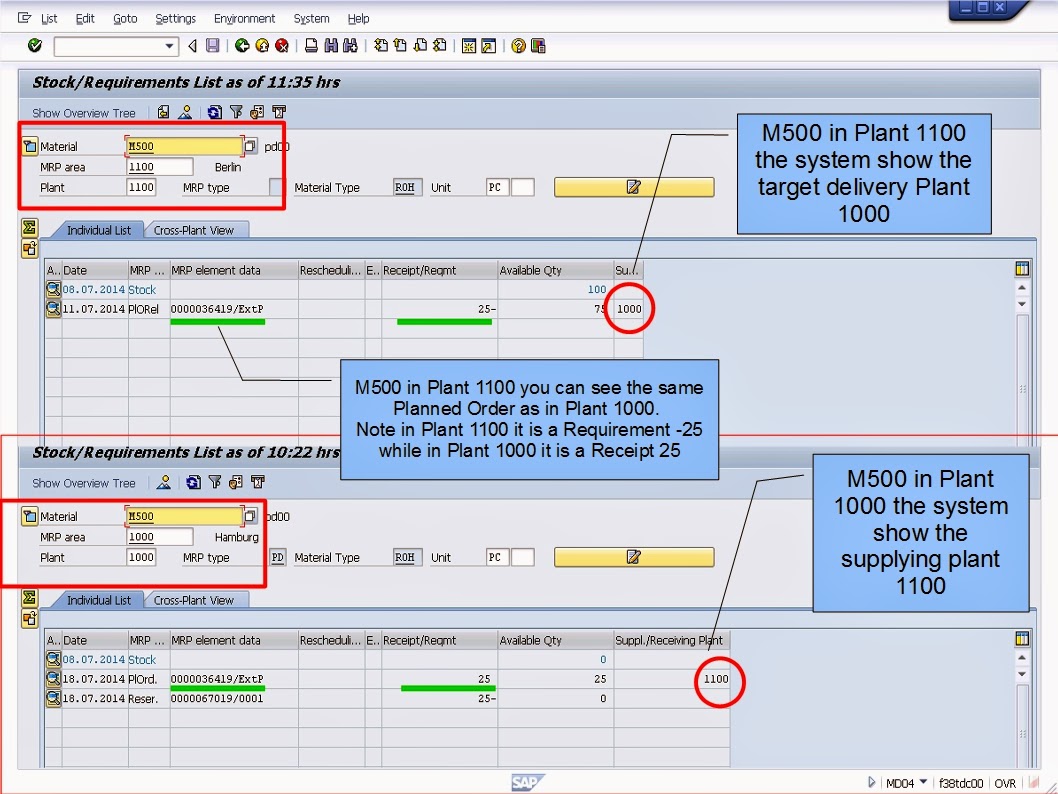
Task: Click the yellow Exit arrow icon
Action: click(262, 46)
